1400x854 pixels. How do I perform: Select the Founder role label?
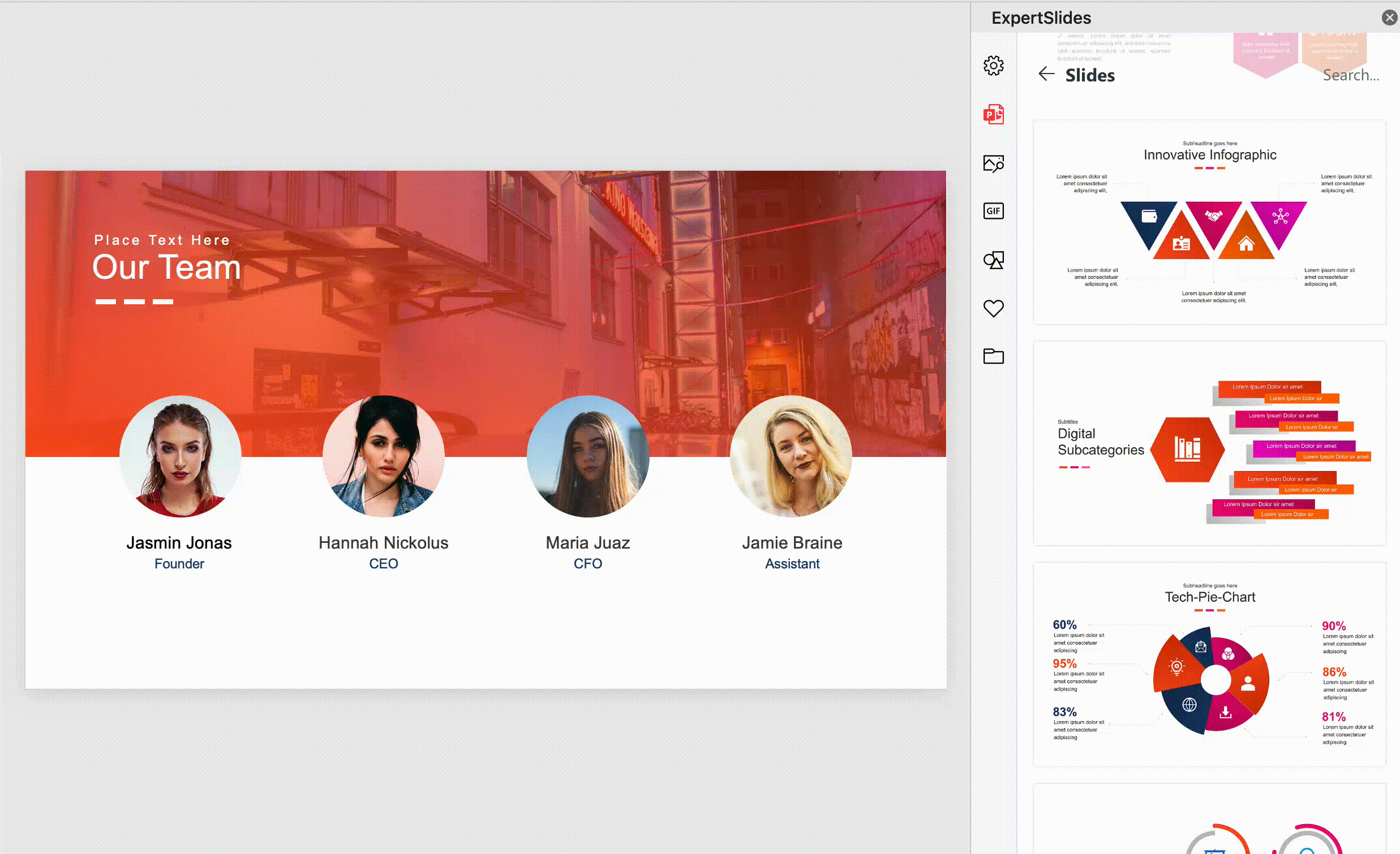[x=179, y=564]
